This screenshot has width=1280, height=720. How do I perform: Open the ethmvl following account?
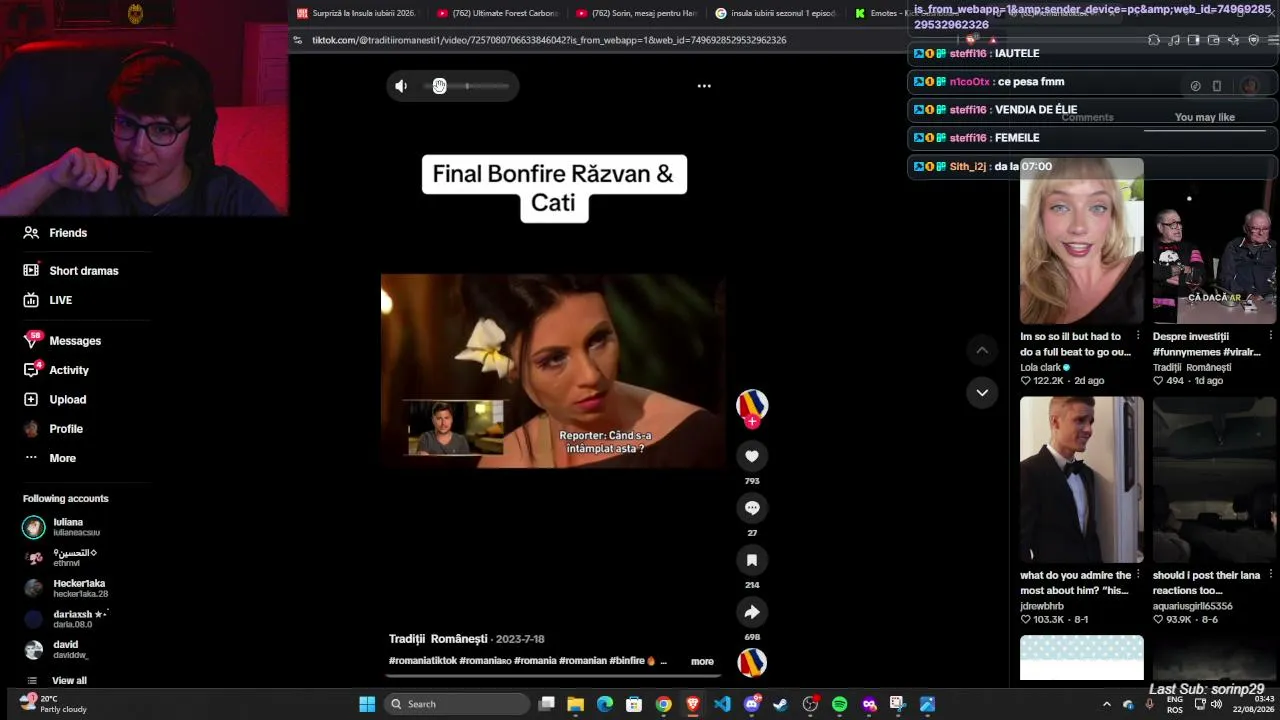(x=60, y=557)
